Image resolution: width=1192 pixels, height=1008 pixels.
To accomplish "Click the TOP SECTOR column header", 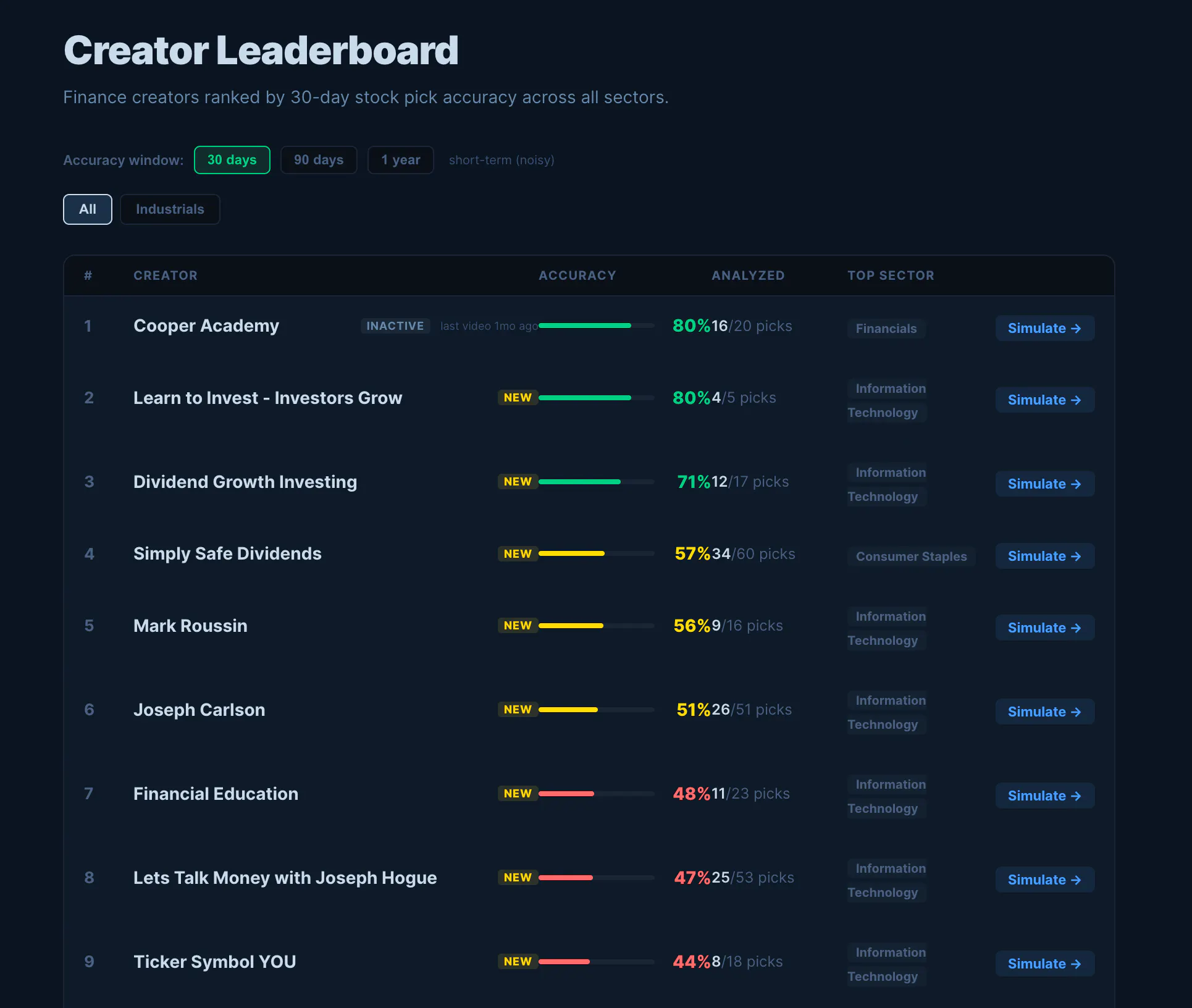I will pos(891,275).
